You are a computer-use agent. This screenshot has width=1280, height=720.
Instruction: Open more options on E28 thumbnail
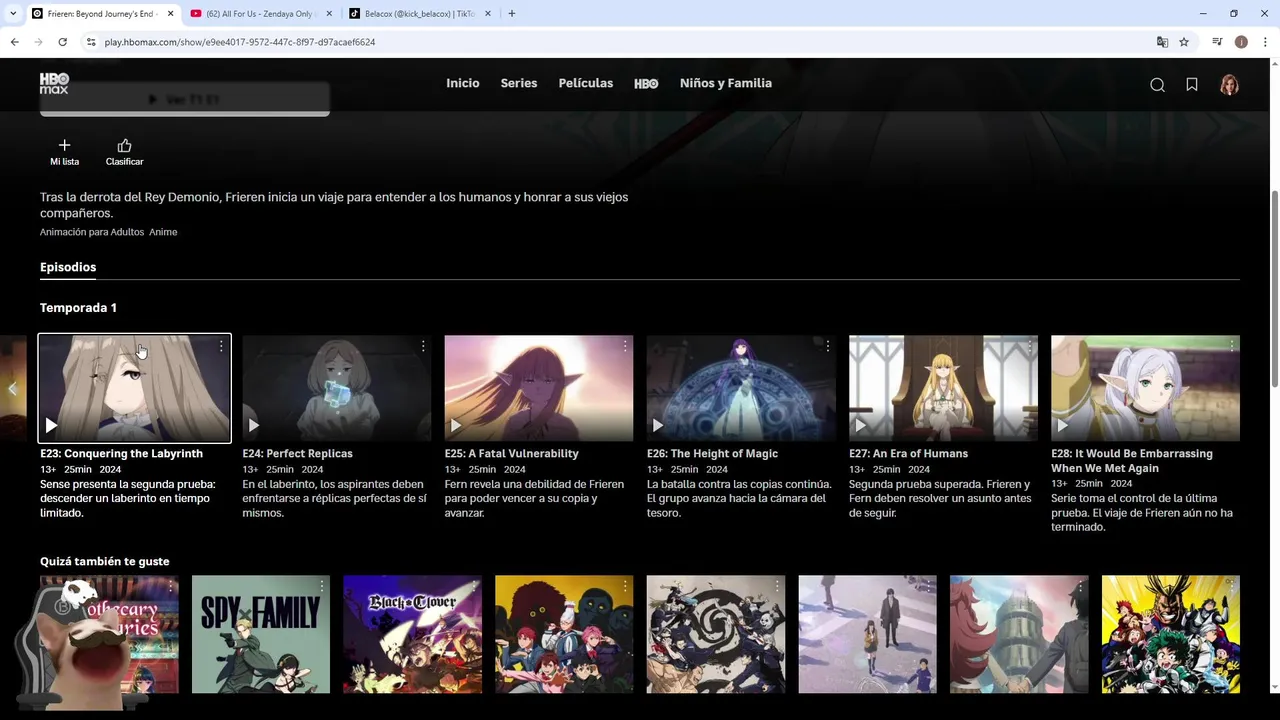pos(1231,346)
